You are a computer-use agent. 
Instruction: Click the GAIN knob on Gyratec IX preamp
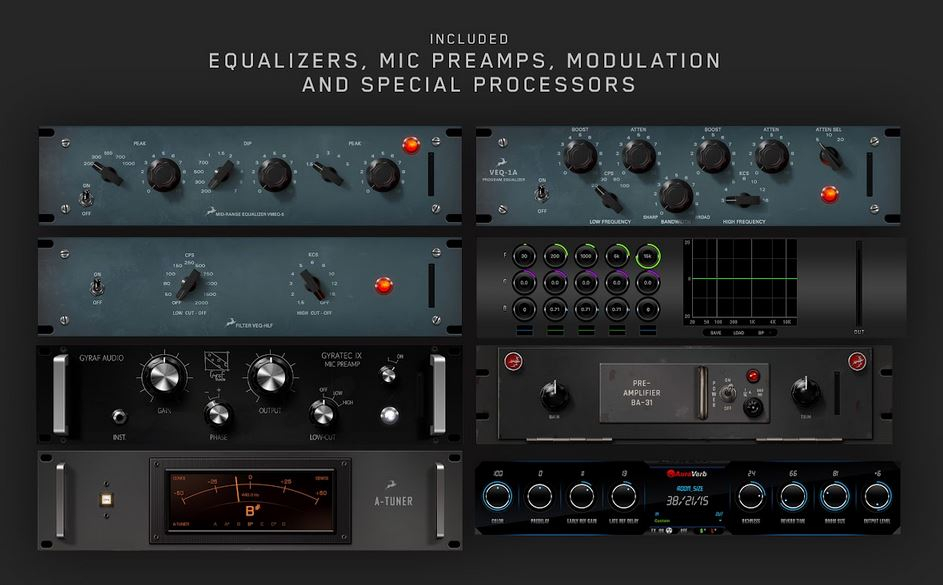pos(164,376)
